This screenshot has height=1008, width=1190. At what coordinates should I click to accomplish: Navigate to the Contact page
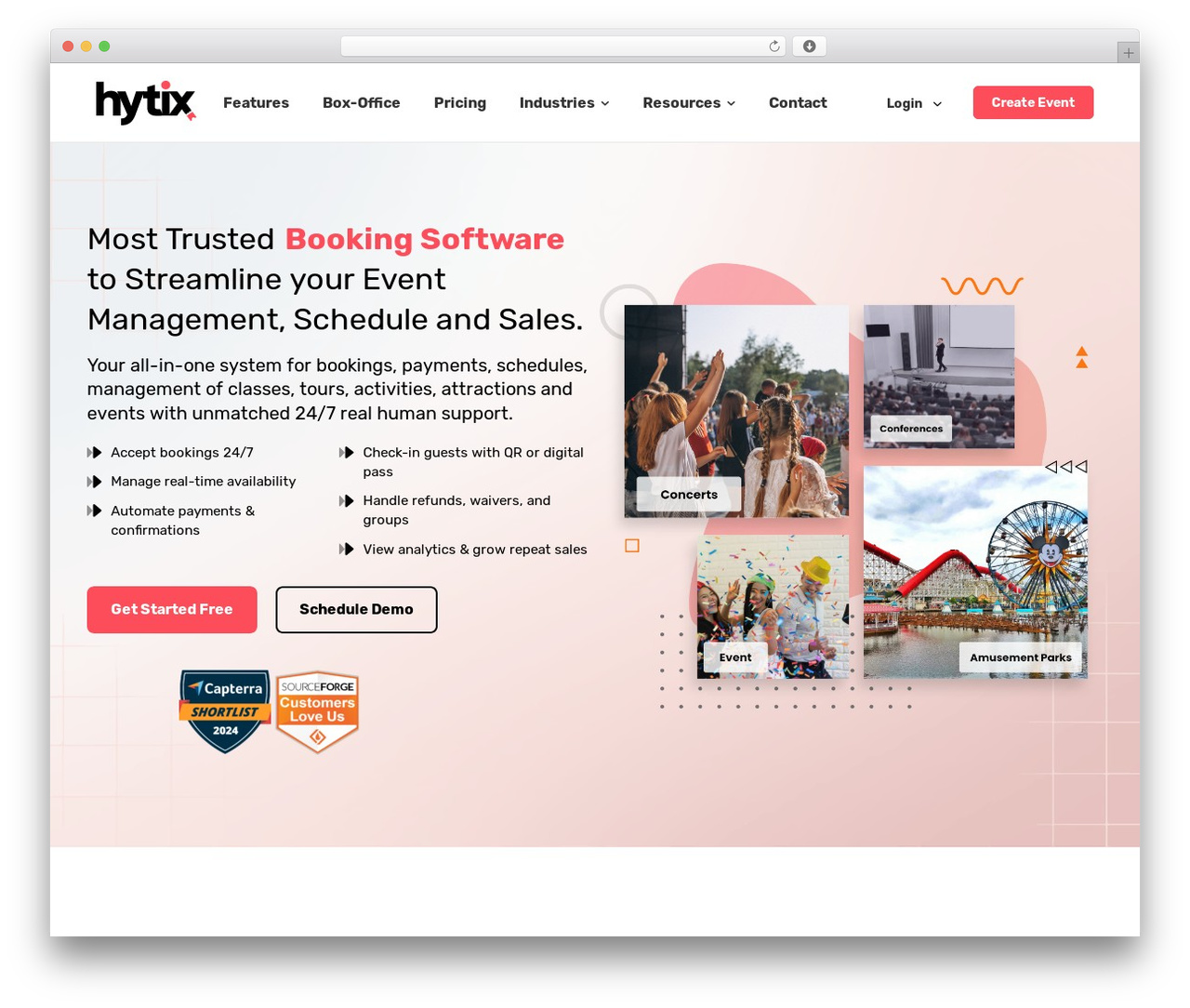coord(798,103)
